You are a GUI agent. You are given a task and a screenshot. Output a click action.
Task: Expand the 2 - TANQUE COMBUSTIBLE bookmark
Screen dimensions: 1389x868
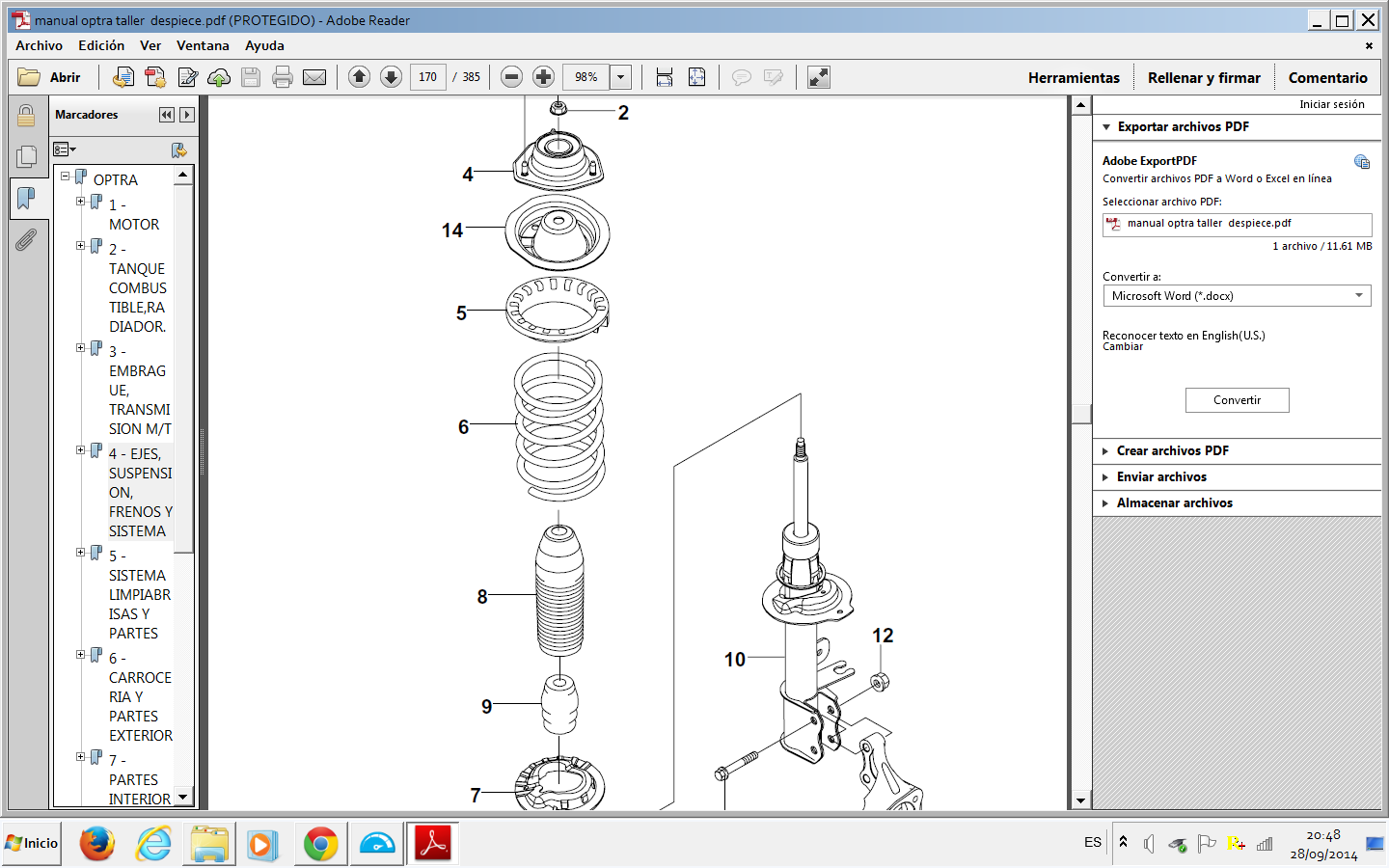81,246
